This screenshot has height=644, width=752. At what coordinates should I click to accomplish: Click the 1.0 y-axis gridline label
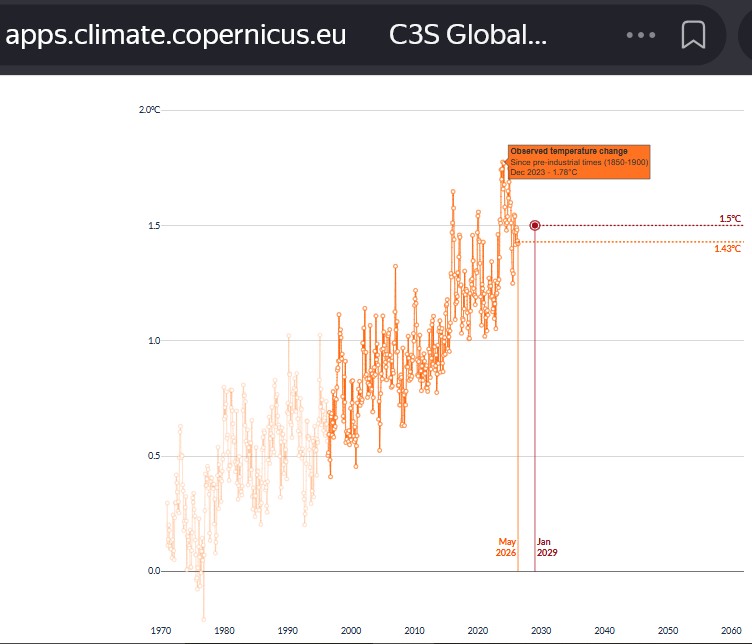click(154, 340)
